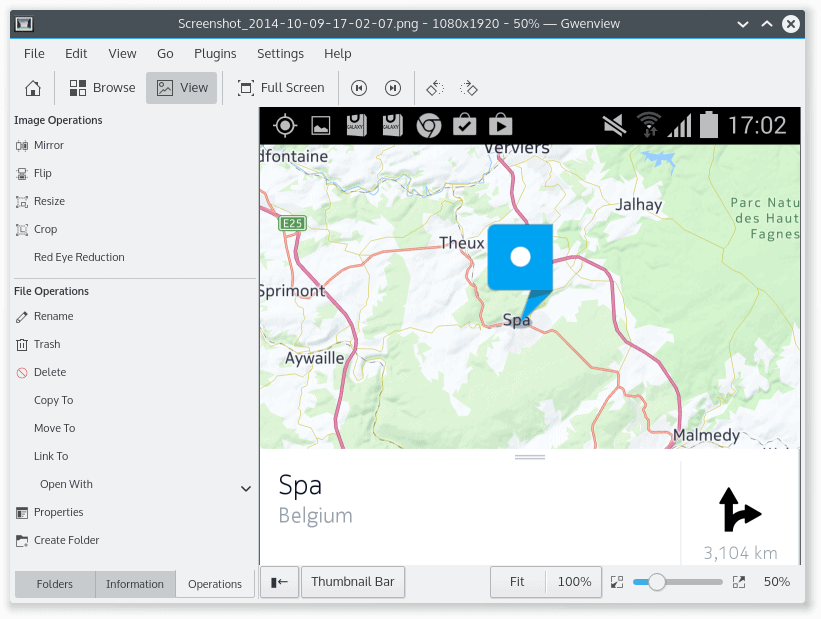Switch to Browse mode
The image size is (821, 619).
point(103,88)
